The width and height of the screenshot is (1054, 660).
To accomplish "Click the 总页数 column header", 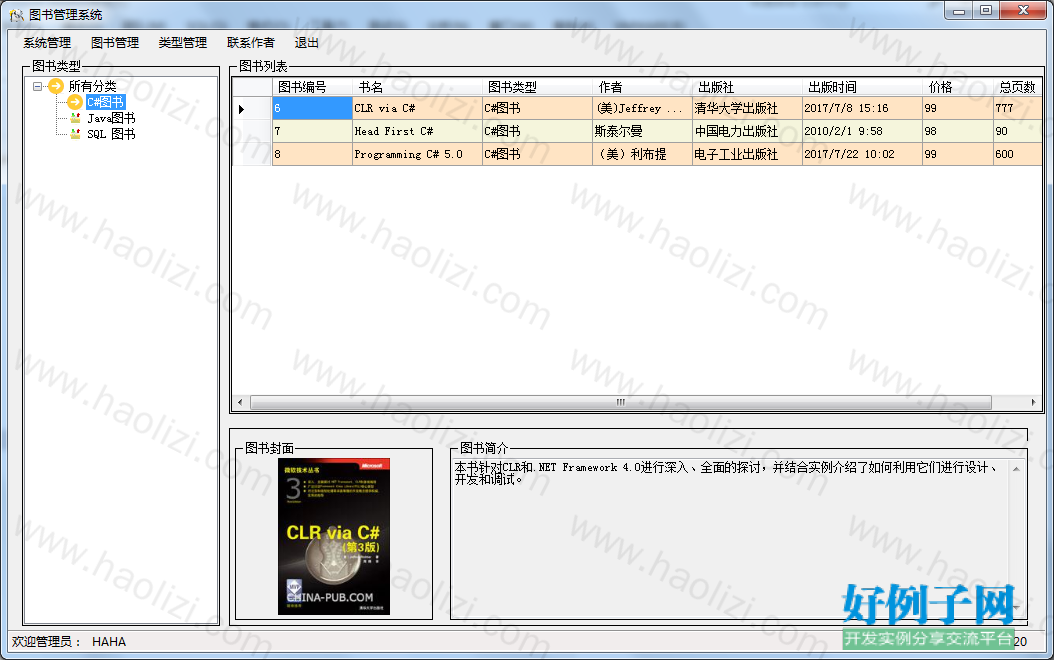I will pyautogui.click(x=1018, y=87).
